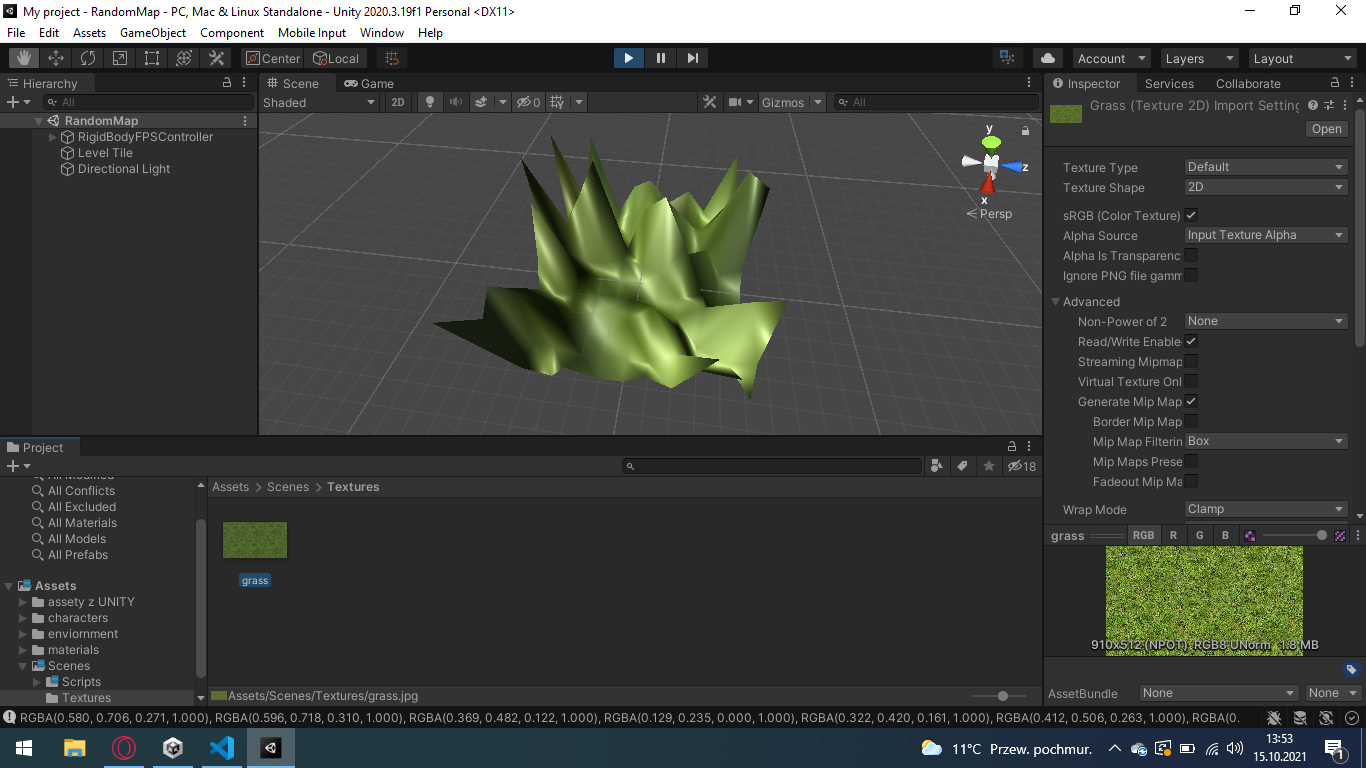Disable Read/Write Enabled checkbox

click(x=1191, y=341)
